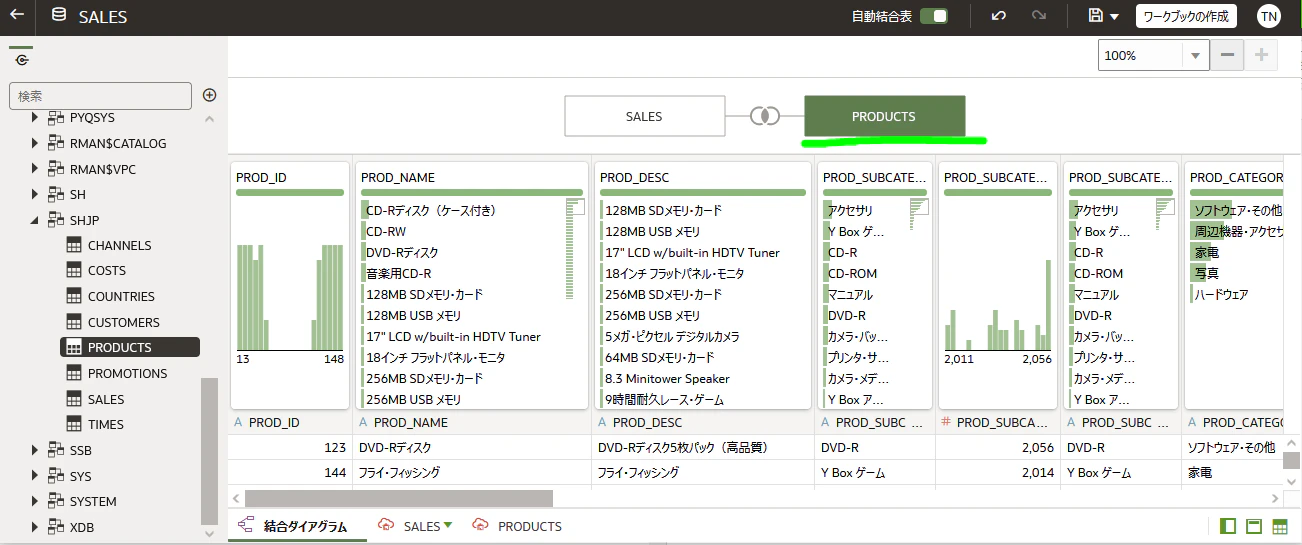Image resolution: width=1302 pixels, height=545 pixels.
Task: Undo the last change
Action: tap(998, 16)
